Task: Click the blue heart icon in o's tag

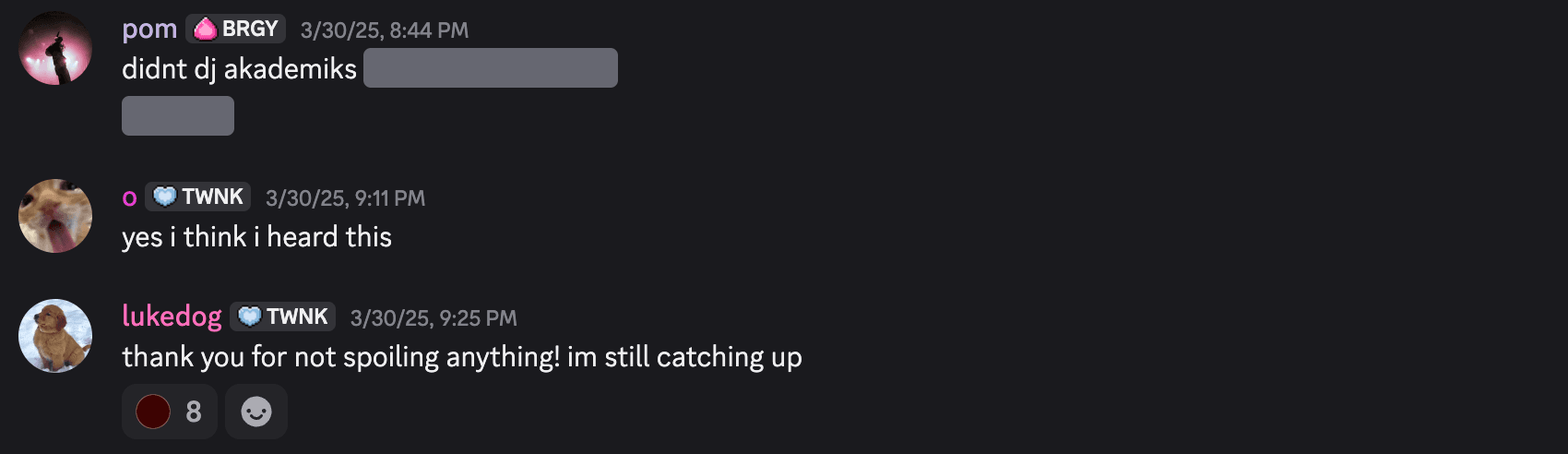Action: click(x=164, y=197)
